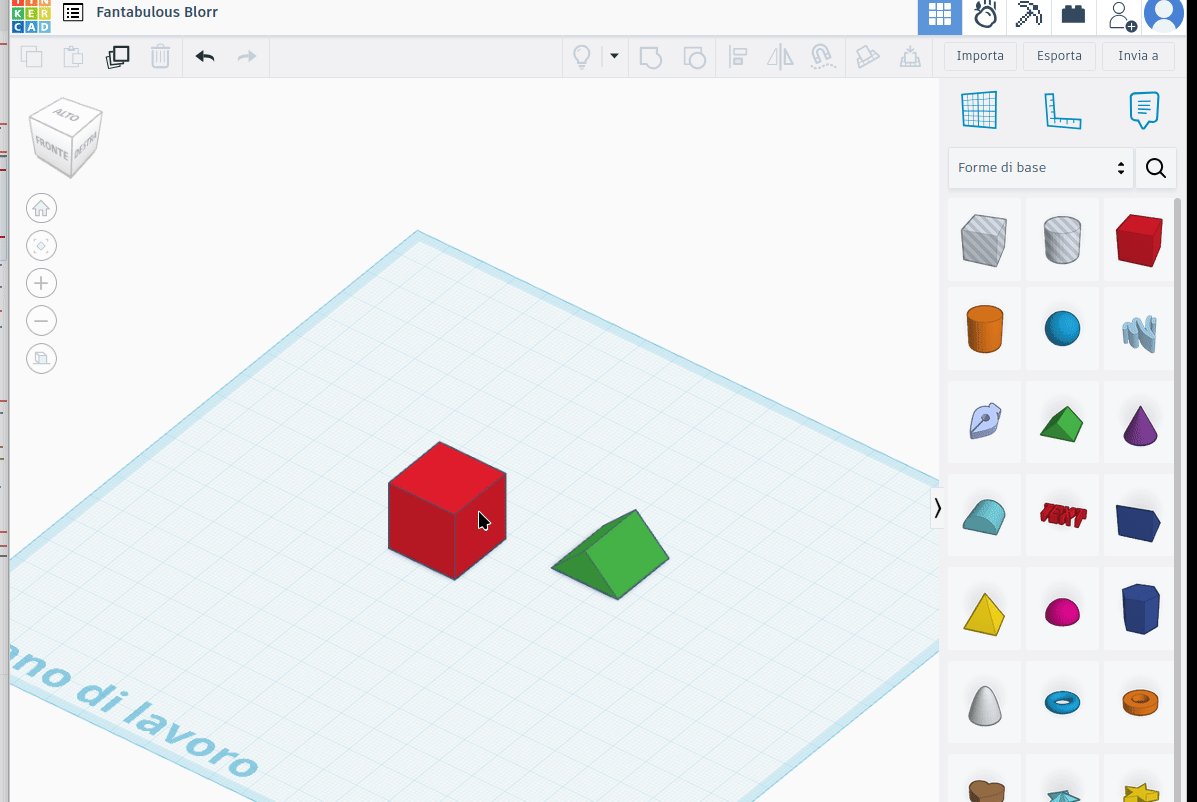
Task: Zoom in with the plus button
Action: 41,283
